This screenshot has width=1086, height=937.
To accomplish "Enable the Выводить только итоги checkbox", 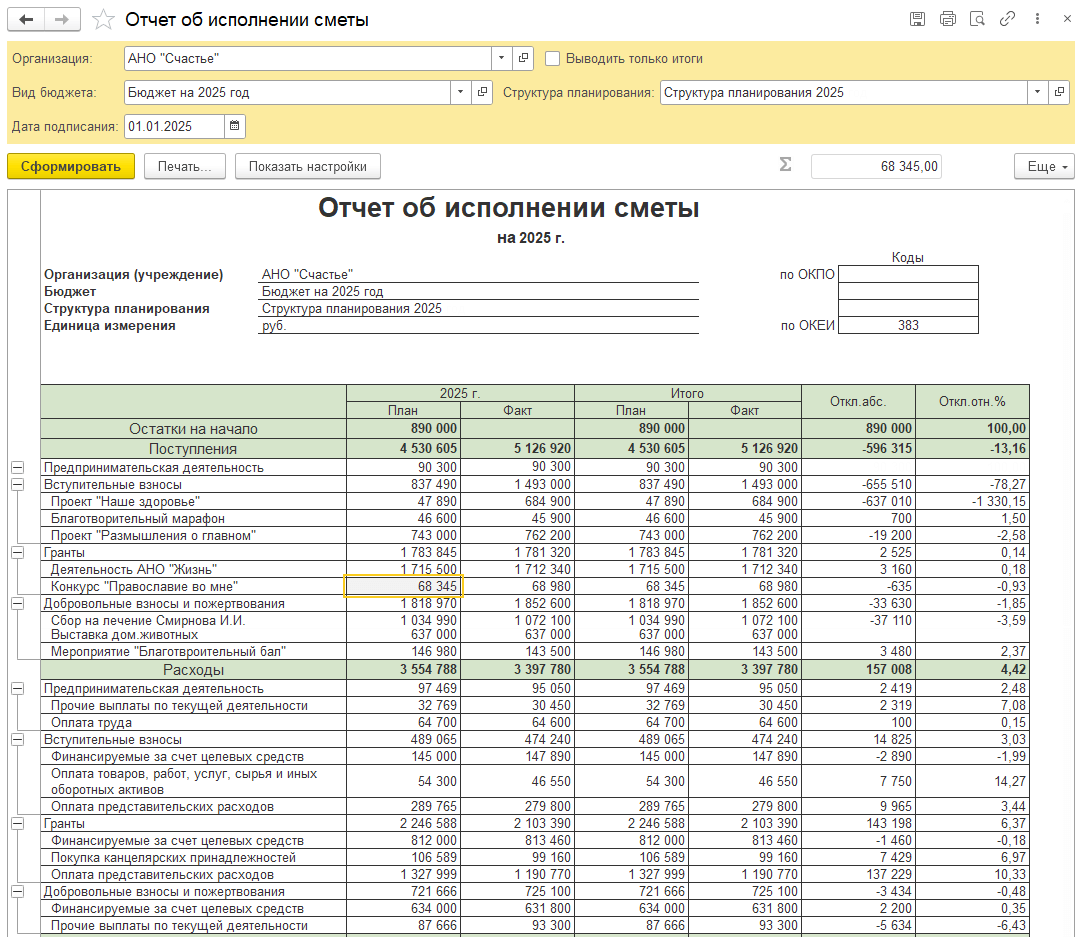I will click(x=553, y=58).
